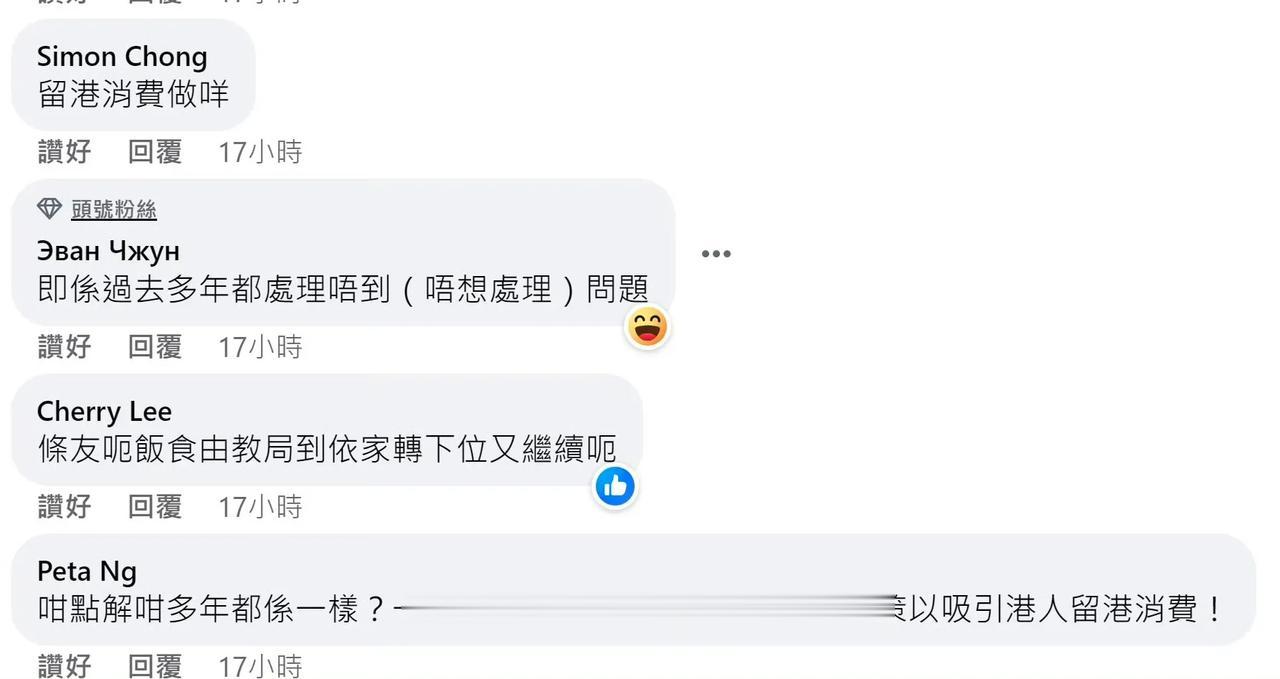1280x679 pixels.
Task: Click the diamond top fan badge icon
Action: 49,209
